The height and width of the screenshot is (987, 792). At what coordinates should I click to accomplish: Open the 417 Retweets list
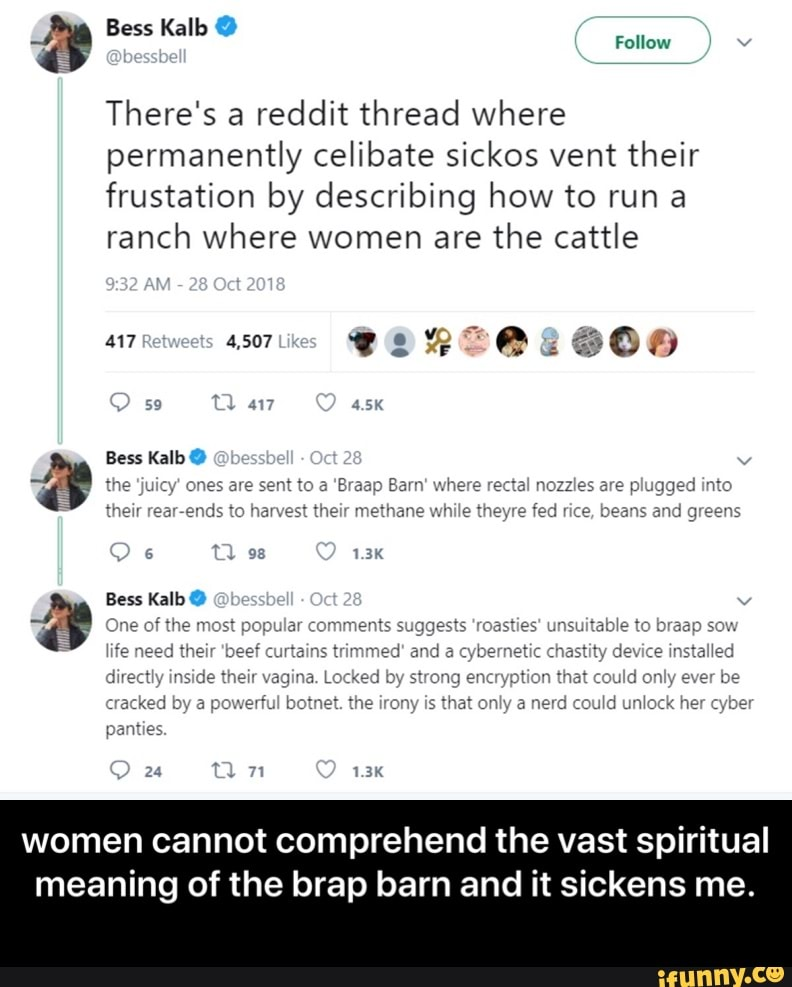159,341
